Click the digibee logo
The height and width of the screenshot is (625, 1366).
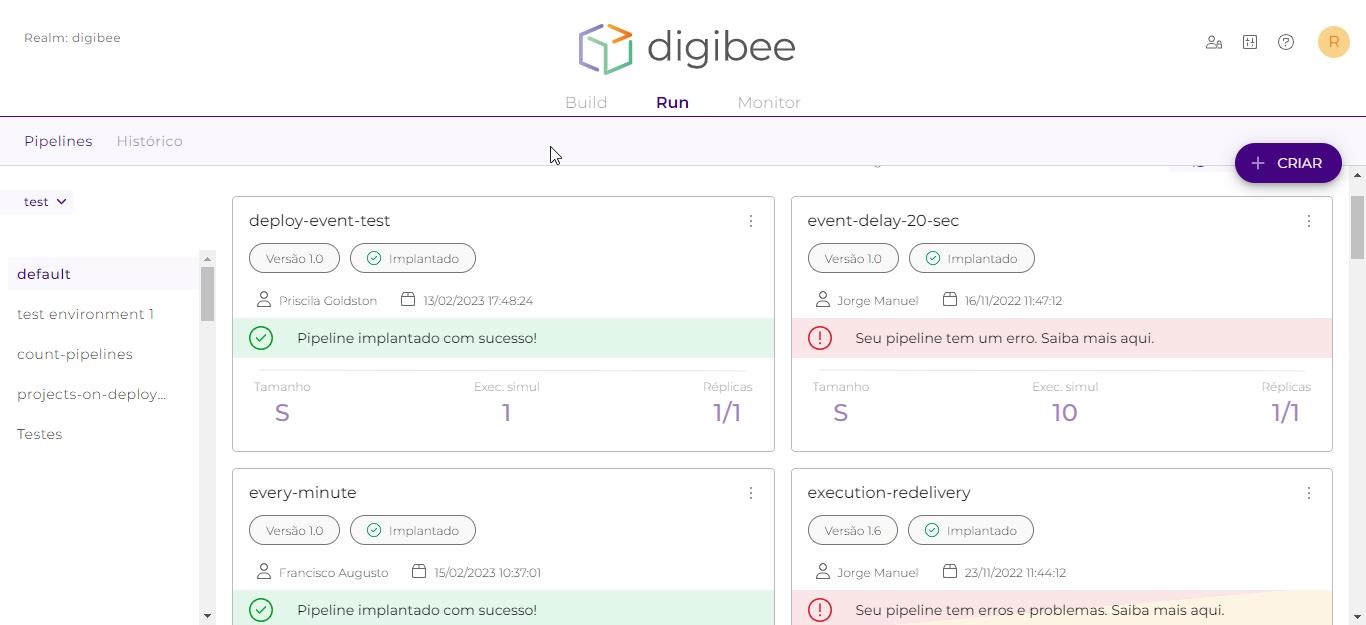tap(686, 48)
